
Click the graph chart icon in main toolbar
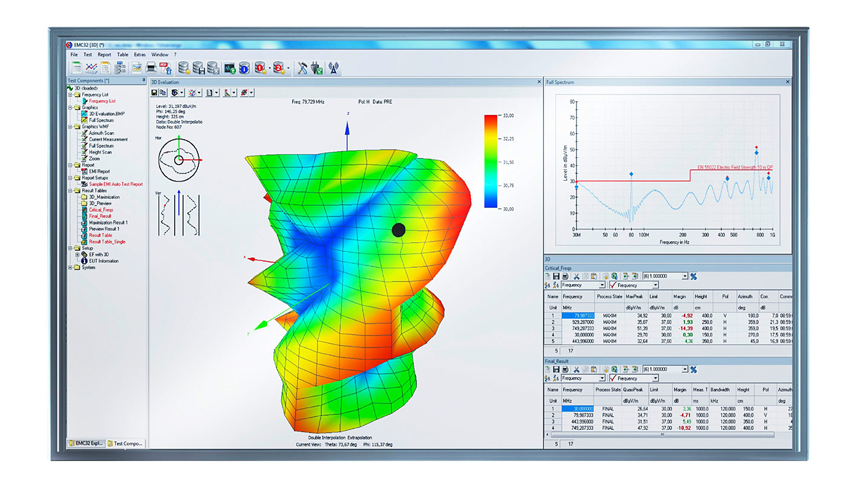click(91, 68)
